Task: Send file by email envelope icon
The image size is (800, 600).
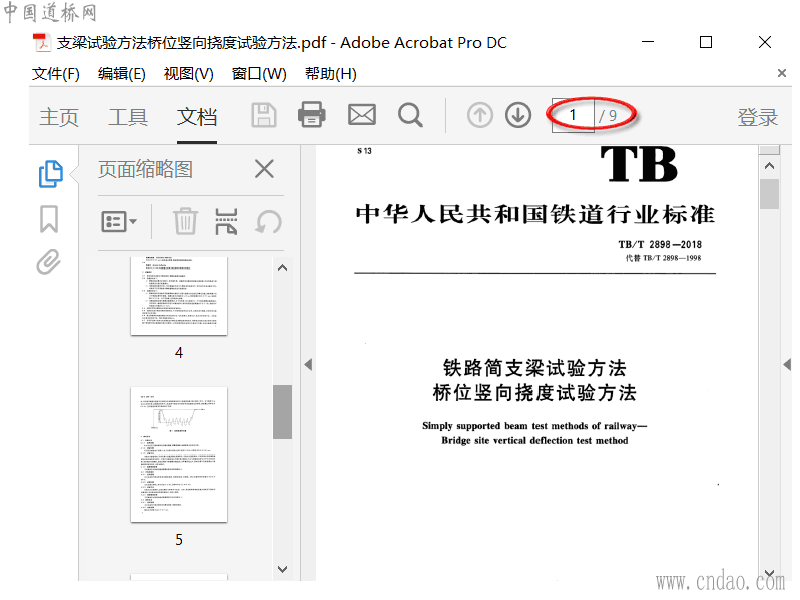Action: point(362,115)
